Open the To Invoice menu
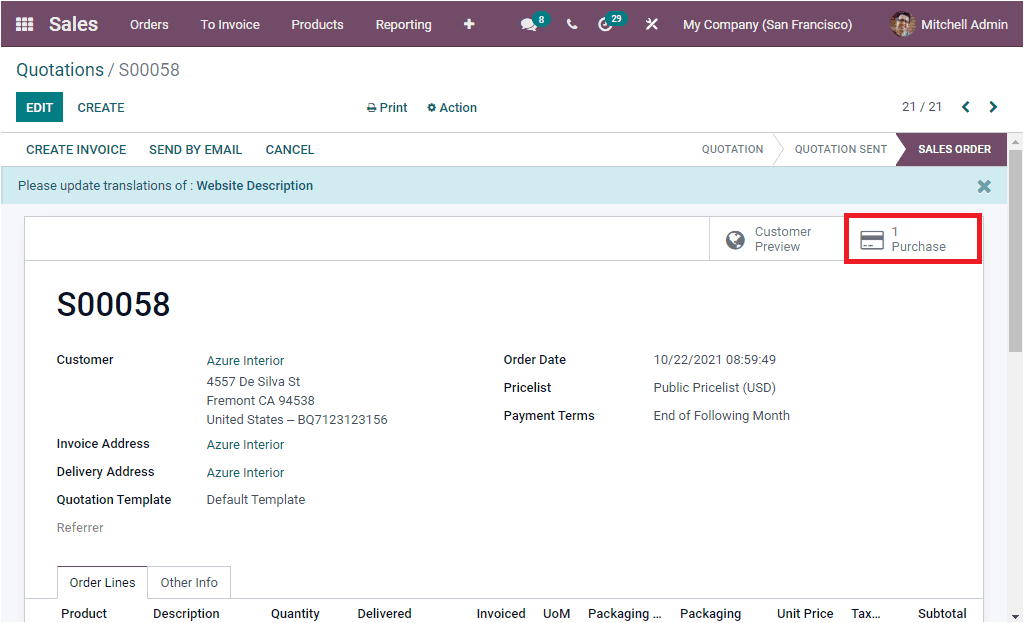Image resolution: width=1024 pixels, height=623 pixels. click(x=229, y=24)
